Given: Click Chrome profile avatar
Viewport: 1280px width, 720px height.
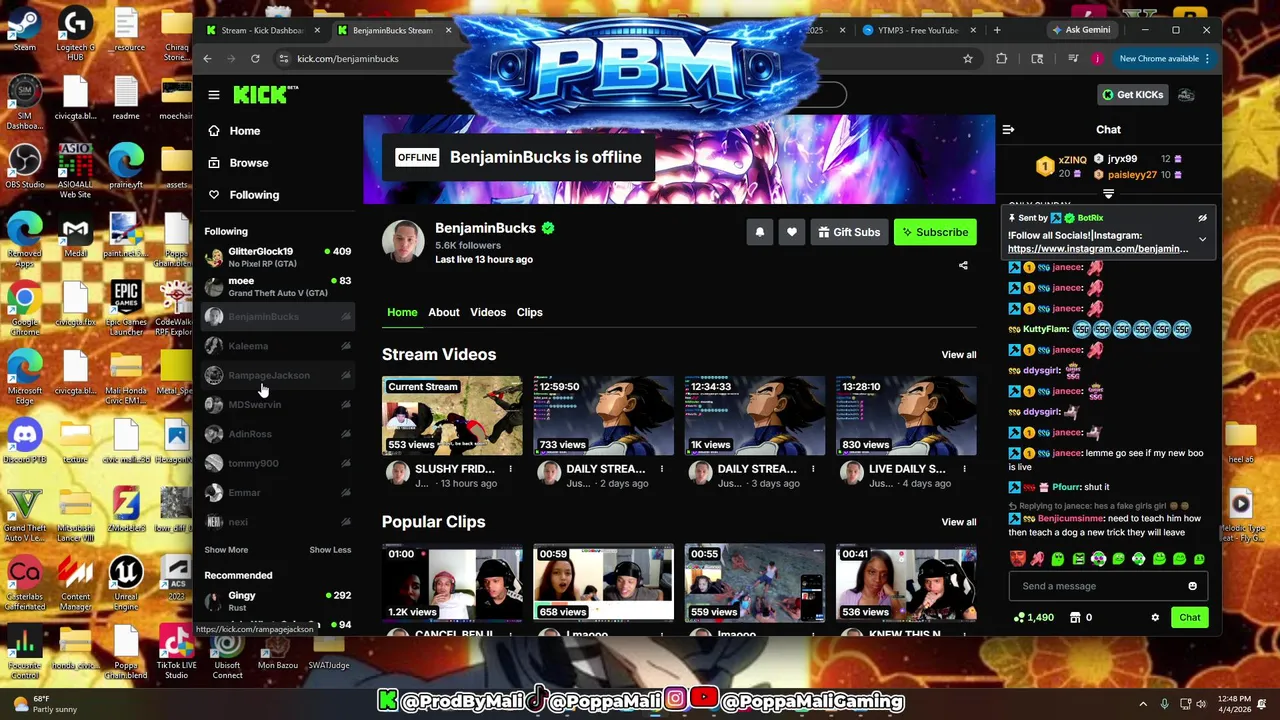Looking at the screenshot, I should (x=1097, y=59).
